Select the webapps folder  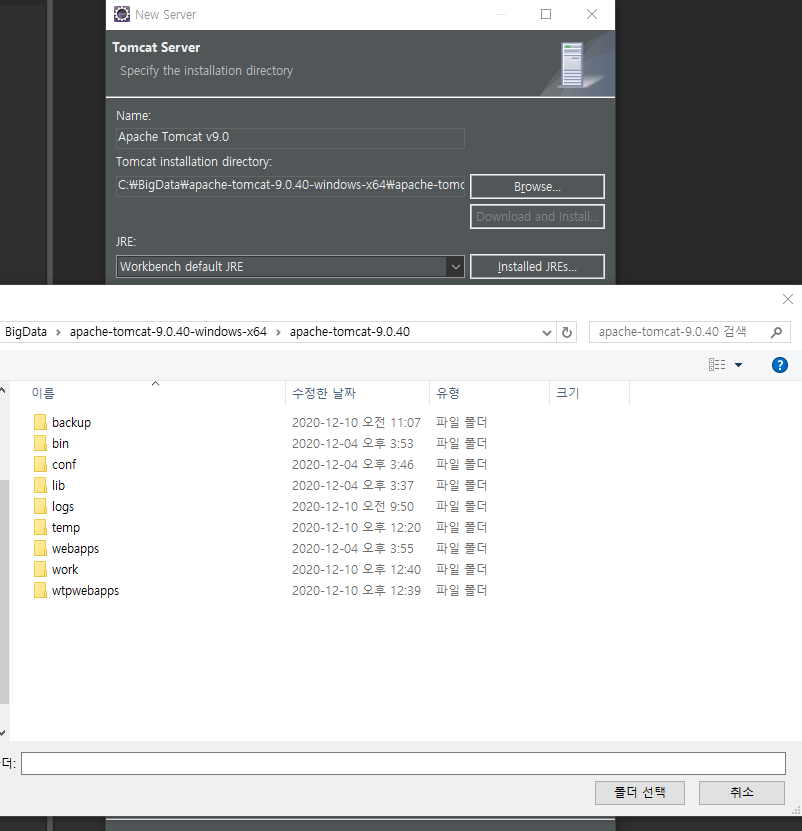(75, 549)
